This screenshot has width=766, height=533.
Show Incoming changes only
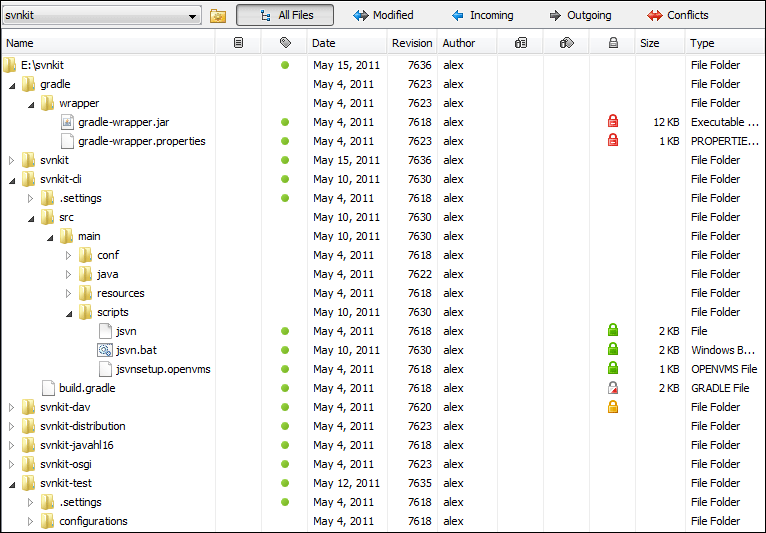tap(481, 16)
